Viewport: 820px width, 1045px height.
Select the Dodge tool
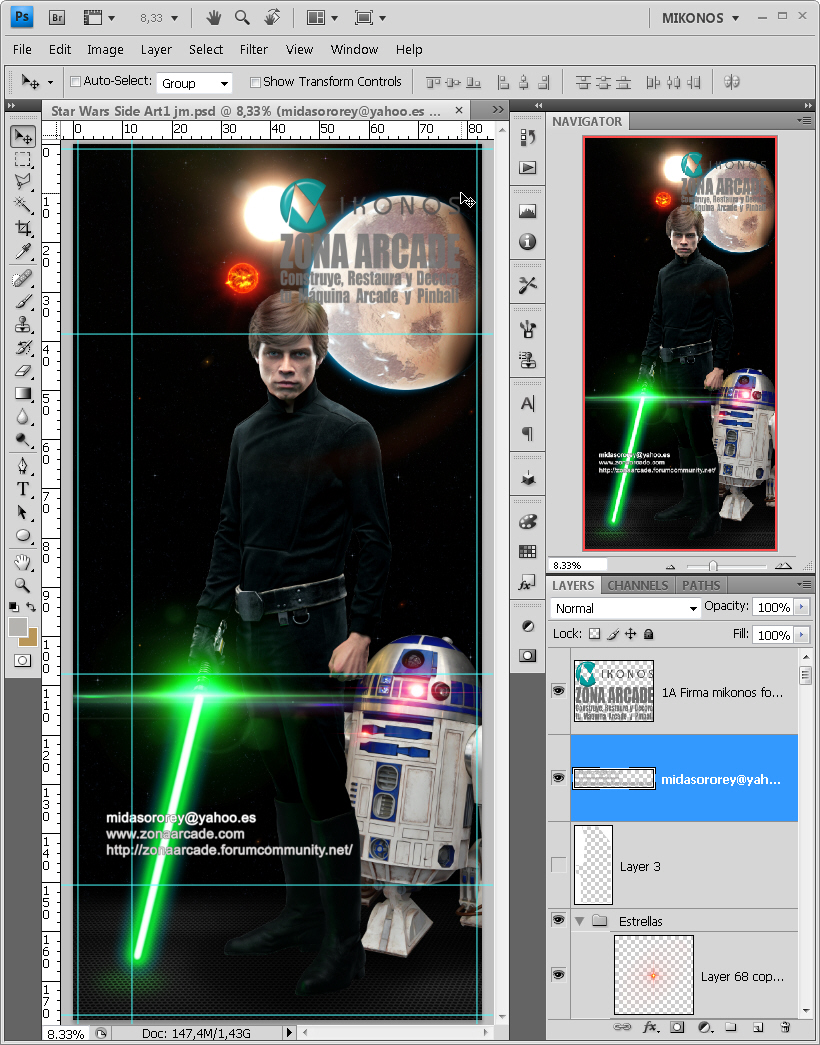tap(23, 440)
